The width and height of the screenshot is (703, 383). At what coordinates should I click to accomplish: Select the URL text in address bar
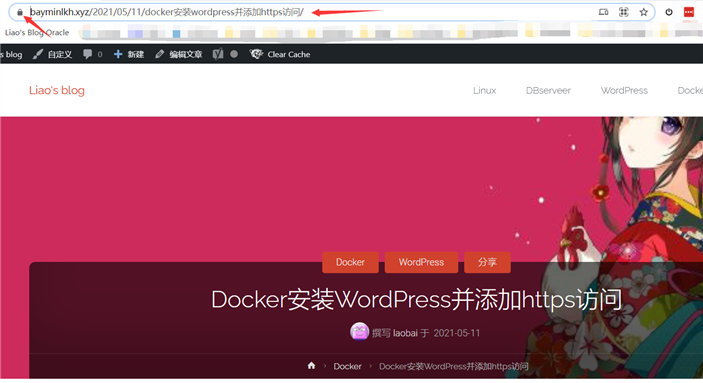click(167, 12)
